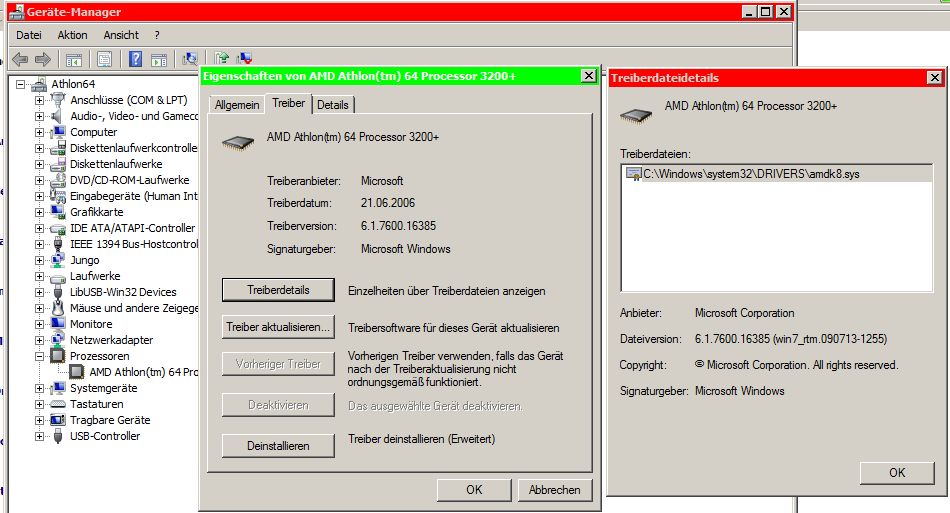
Task: Expand the Netzwerkadapter node
Action: point(39,340)
